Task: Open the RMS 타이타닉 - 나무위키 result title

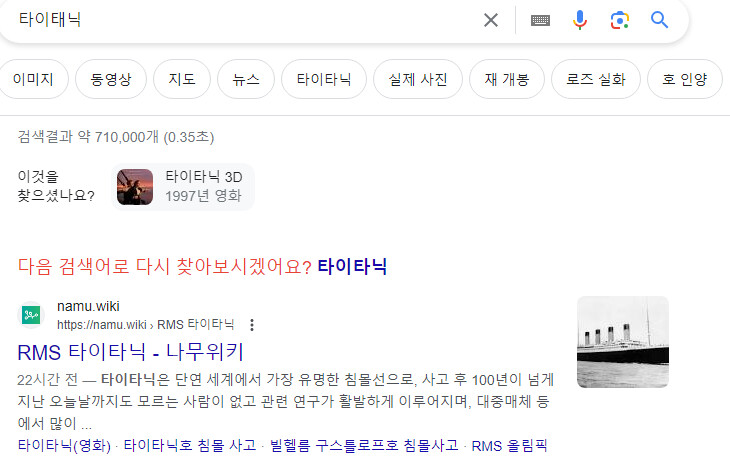Action: click(130, 352)
